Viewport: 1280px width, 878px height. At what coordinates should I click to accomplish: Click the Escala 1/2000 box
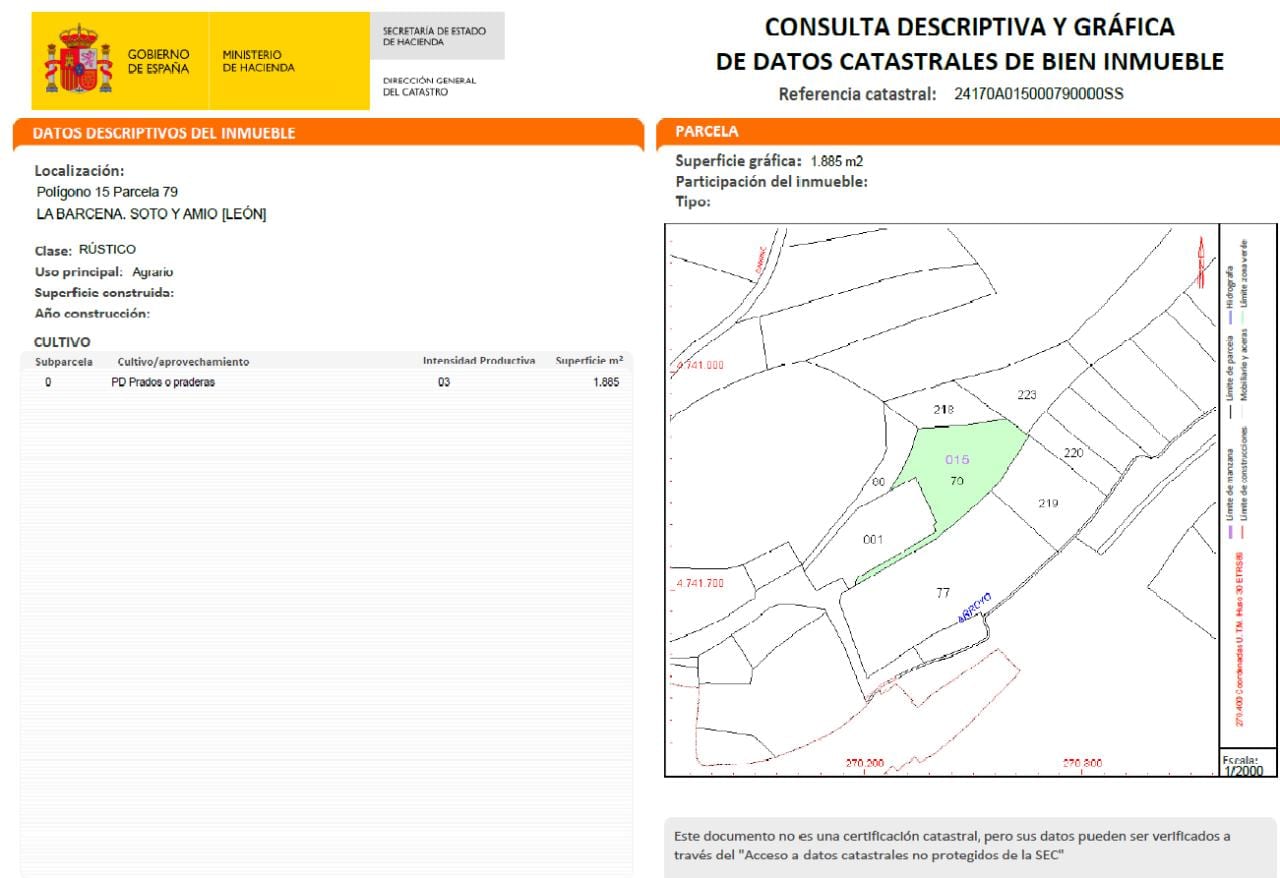tap(1248, 762)
